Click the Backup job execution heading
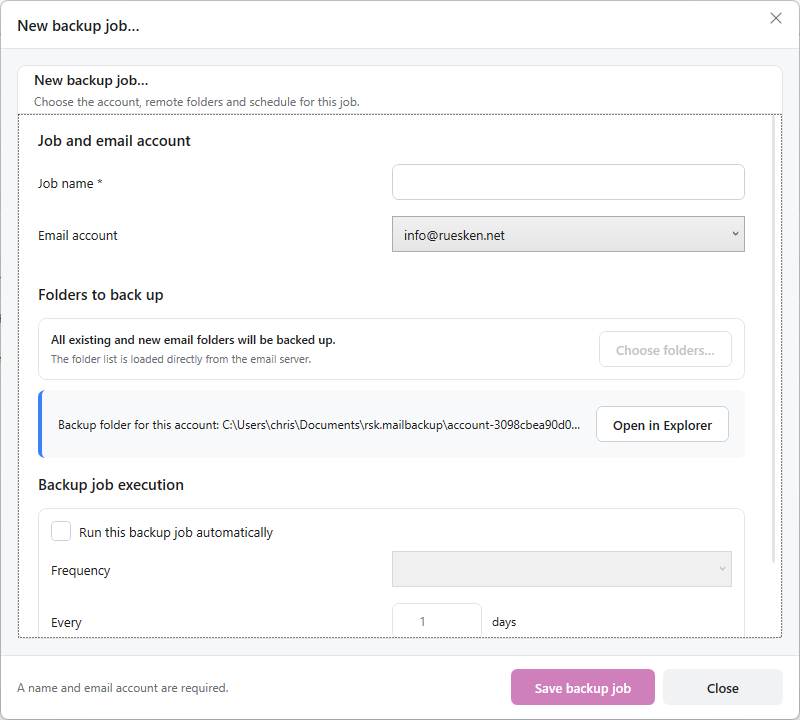Viewport: 800px width, 720px height. tap(111, 485)
